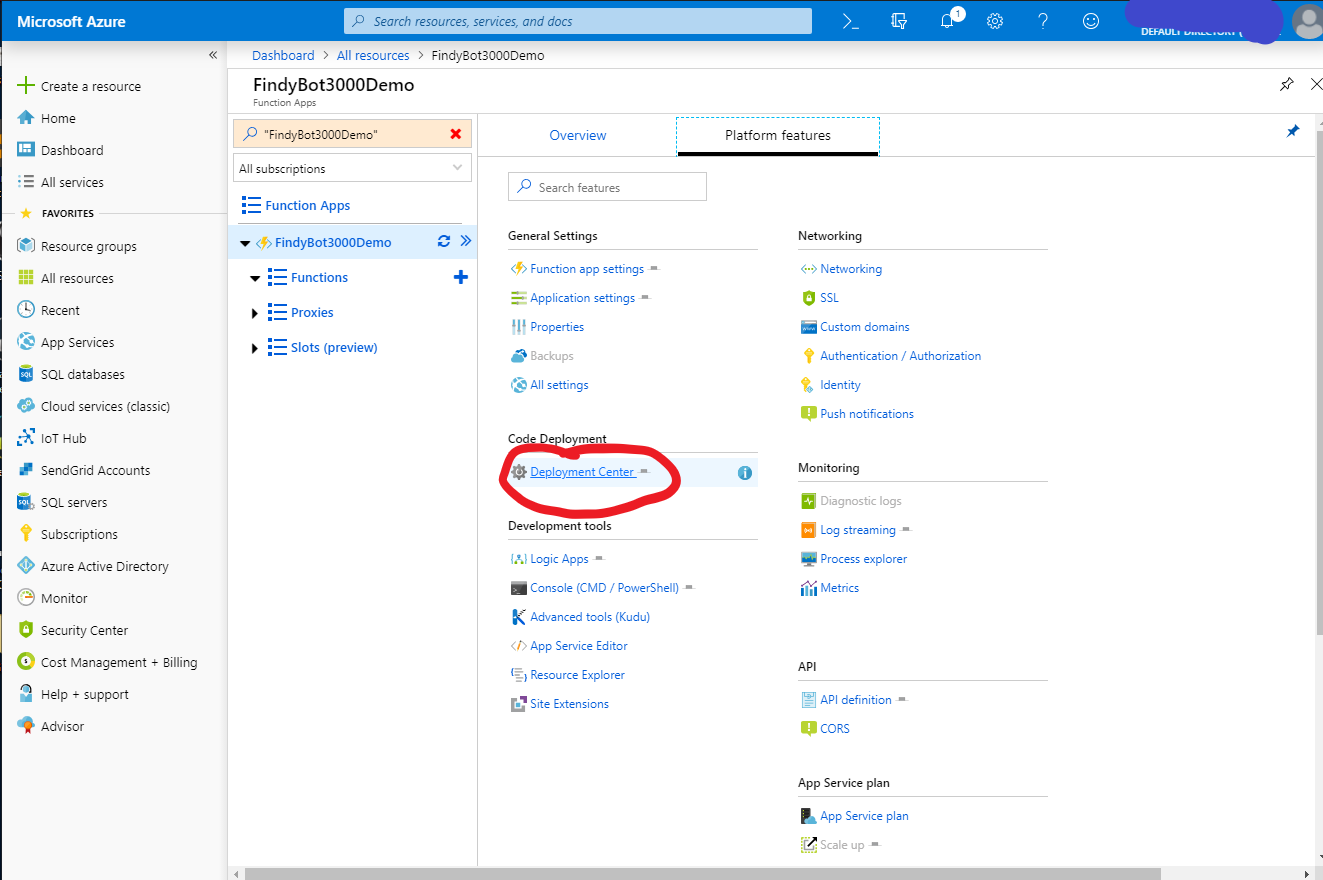
Task: Open Logic Apps development tool
Action: click(x=559, y=559)
